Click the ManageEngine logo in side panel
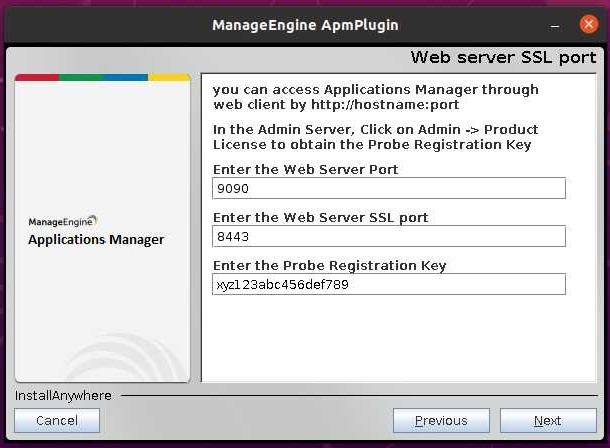The height and width of the screenshot is (448, 610). [x=62, y=222]
